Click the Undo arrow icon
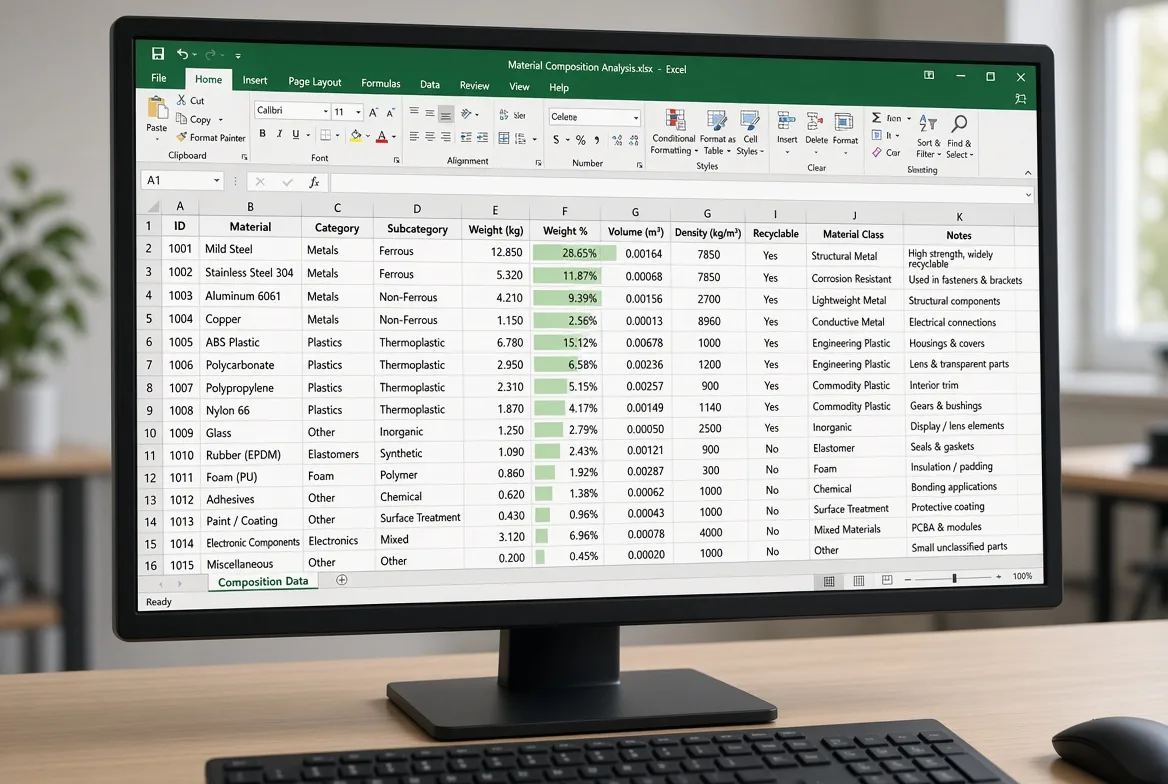 click(x=182, y=54)
